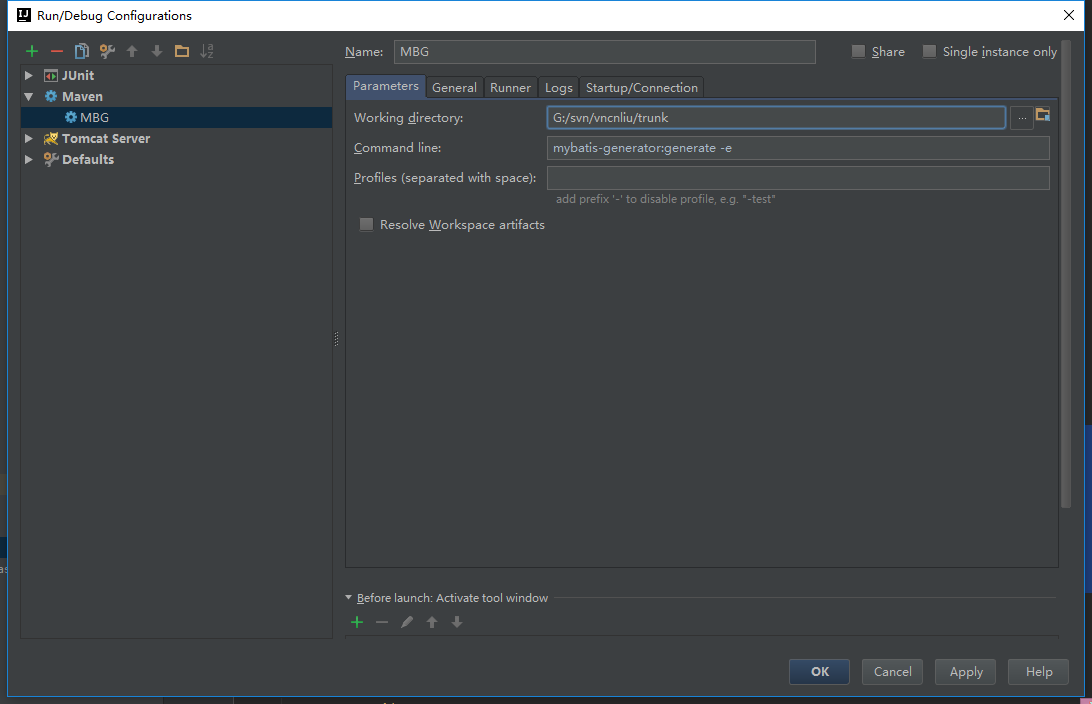Screen dimensions: 1092x704
Task: Enable Resolve Workspace artifacts
Action: (x=366, y=225)
